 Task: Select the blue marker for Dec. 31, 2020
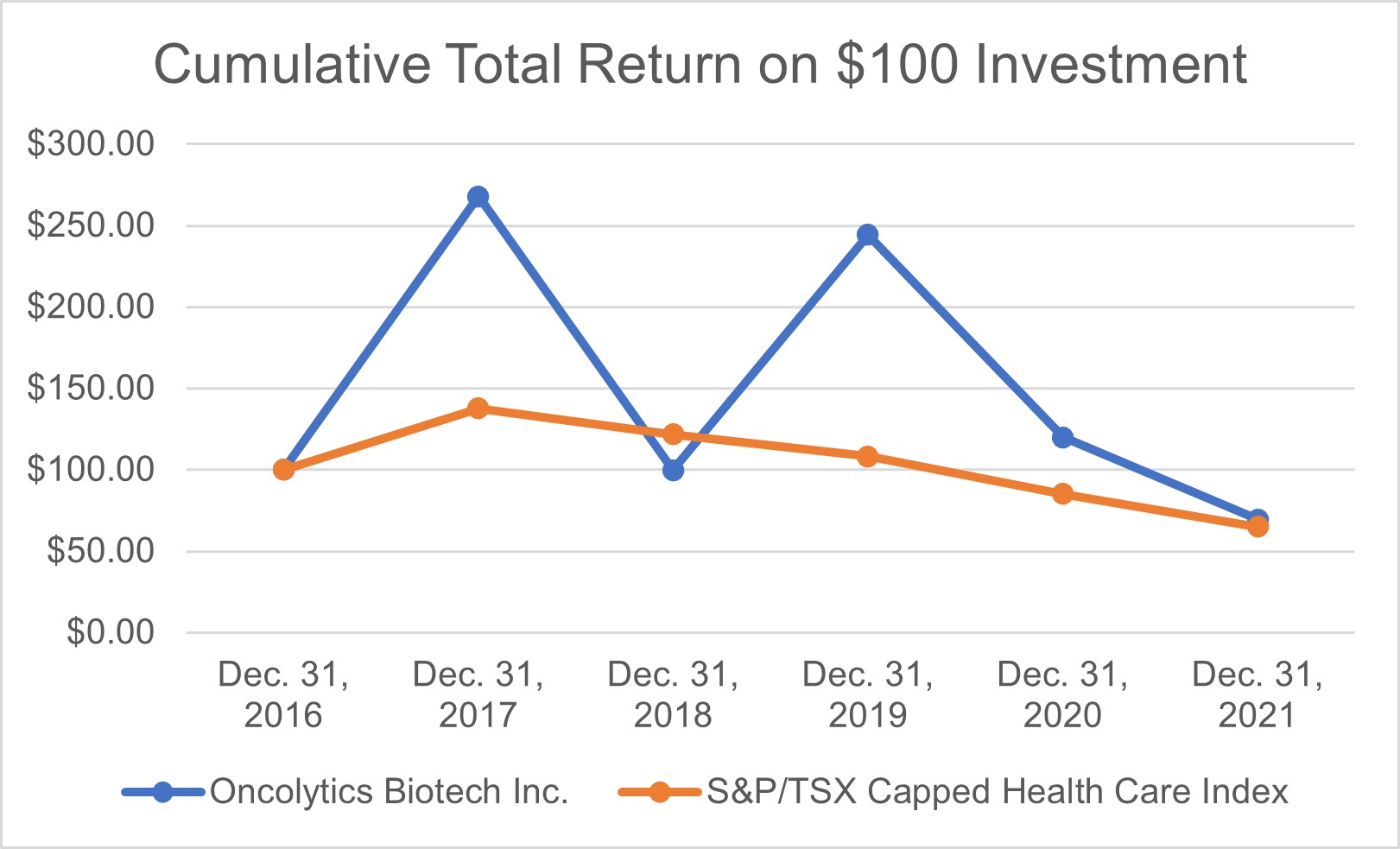(x=1063, y=437)
